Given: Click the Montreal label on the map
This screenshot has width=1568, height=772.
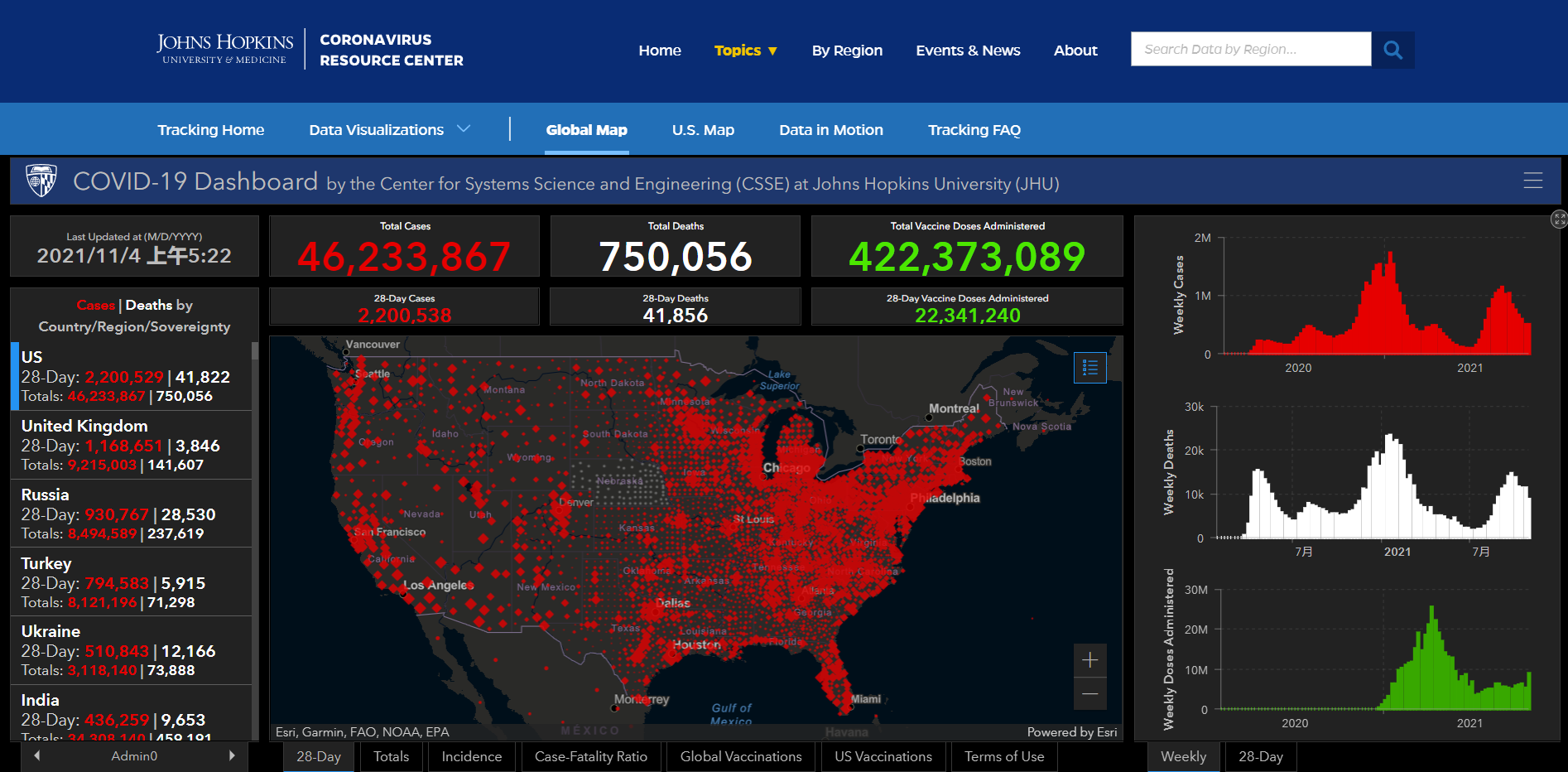Looking at the screenshot, I should [x=954, y=408].
